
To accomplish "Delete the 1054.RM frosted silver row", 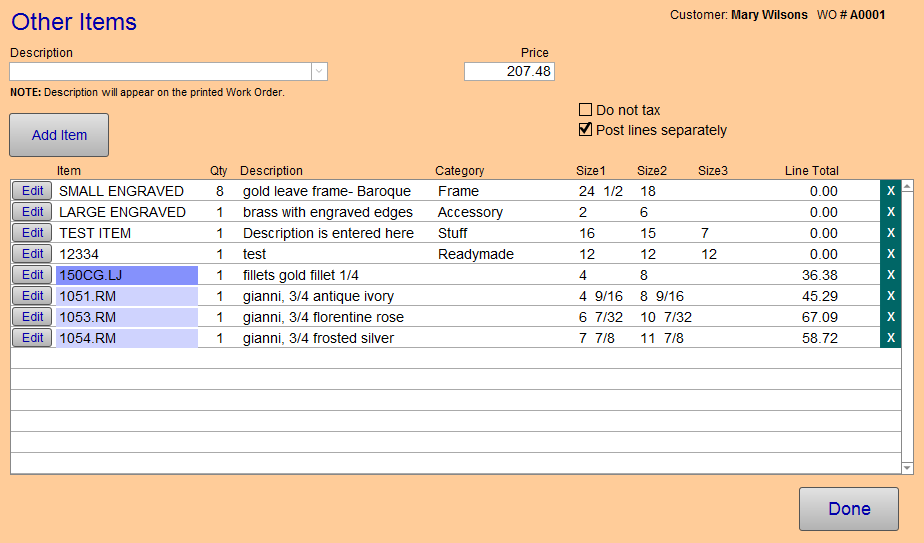I will [890, 338].
